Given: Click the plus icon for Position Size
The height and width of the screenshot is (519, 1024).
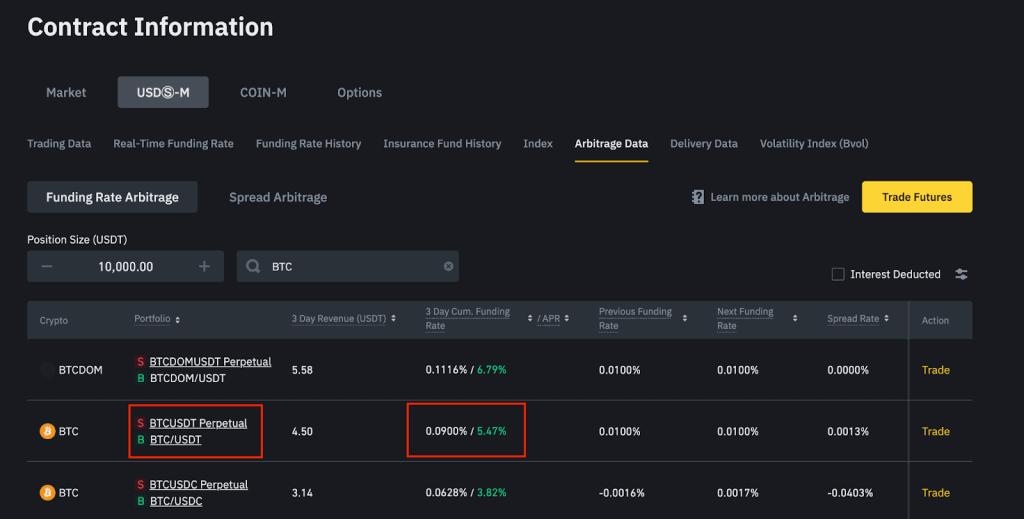Looking at the screenshot, I should click(x=205, y=266).
